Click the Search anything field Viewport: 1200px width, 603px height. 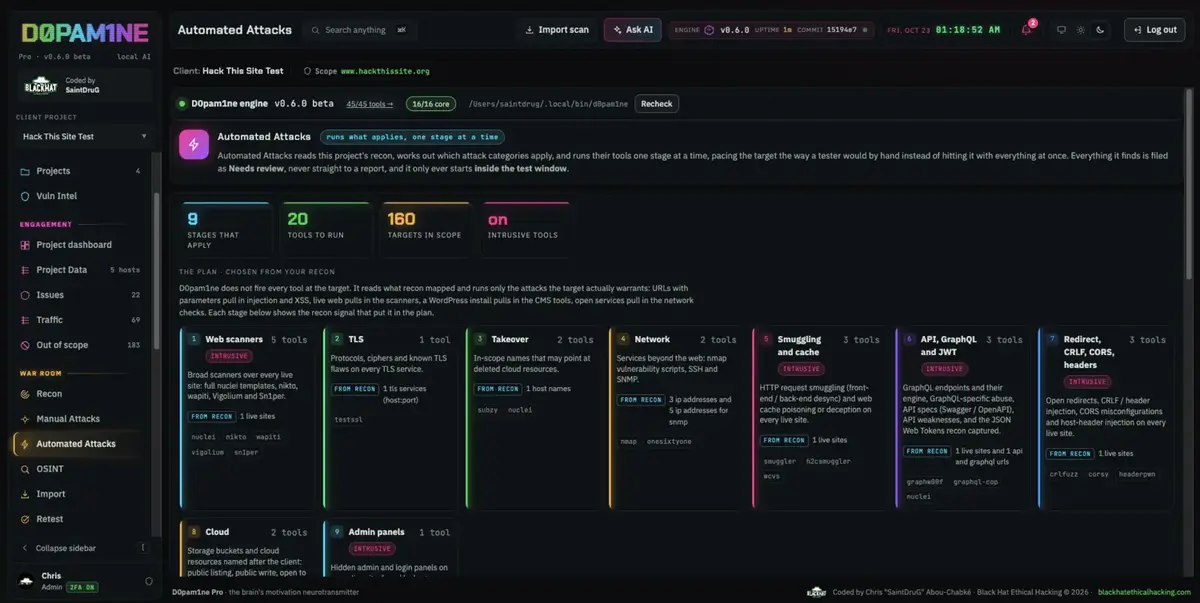pos(360,30)
